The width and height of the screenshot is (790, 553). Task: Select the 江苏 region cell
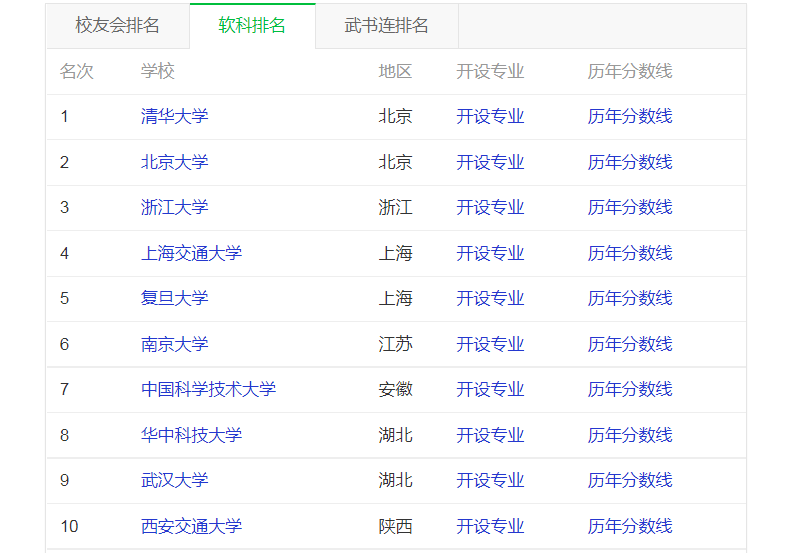(396, 344)
